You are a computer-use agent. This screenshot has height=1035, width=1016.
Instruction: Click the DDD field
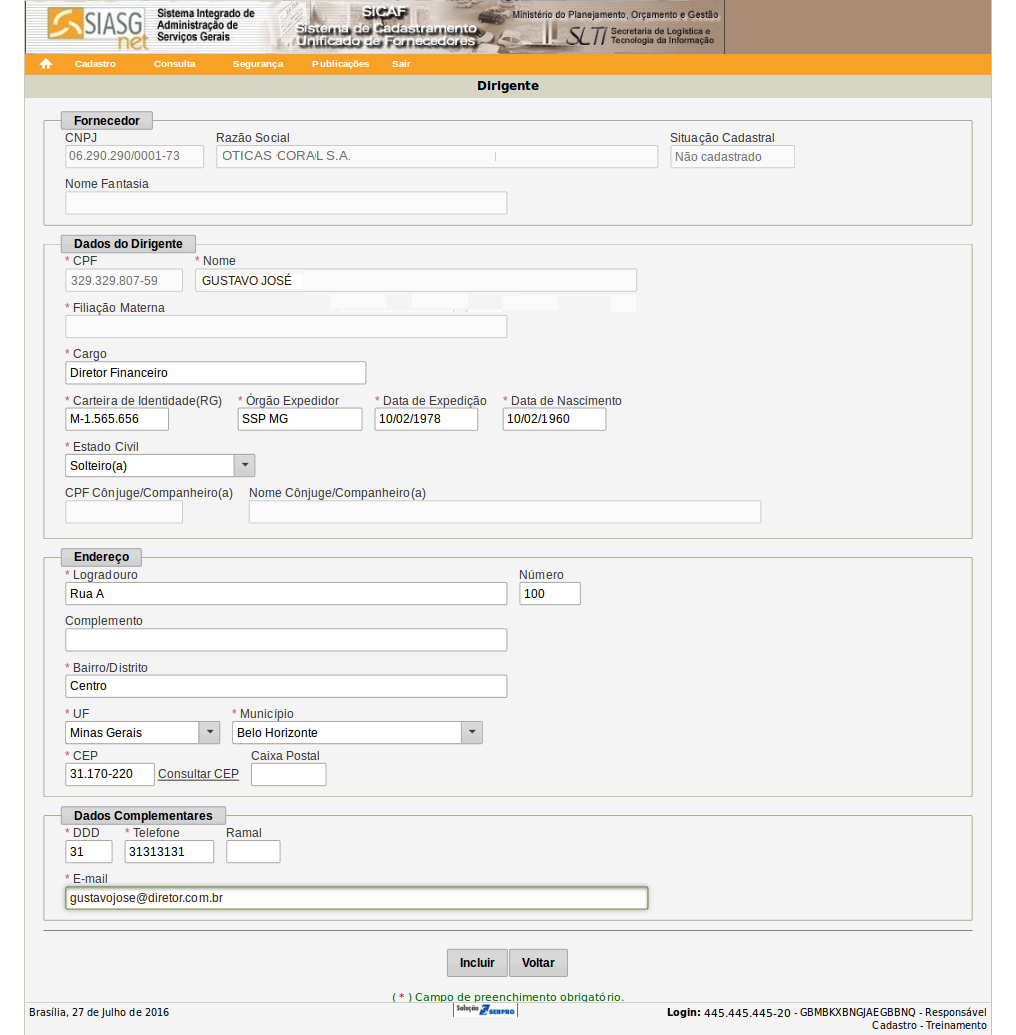(88, 851)
